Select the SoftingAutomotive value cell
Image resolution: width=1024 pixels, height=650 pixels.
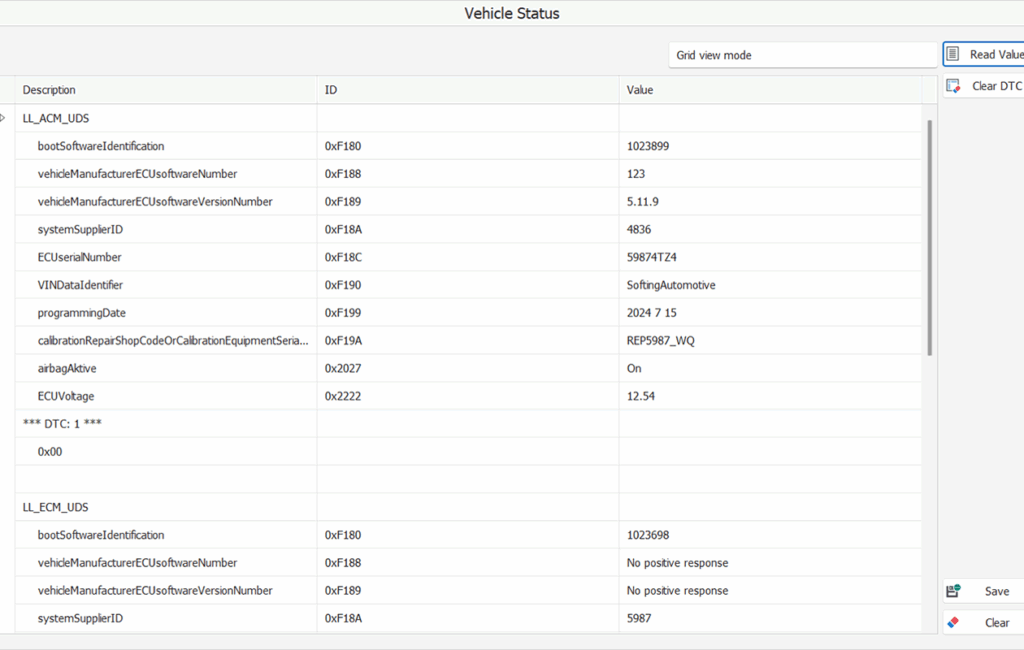pyautogui.click(x=770, y=285)
